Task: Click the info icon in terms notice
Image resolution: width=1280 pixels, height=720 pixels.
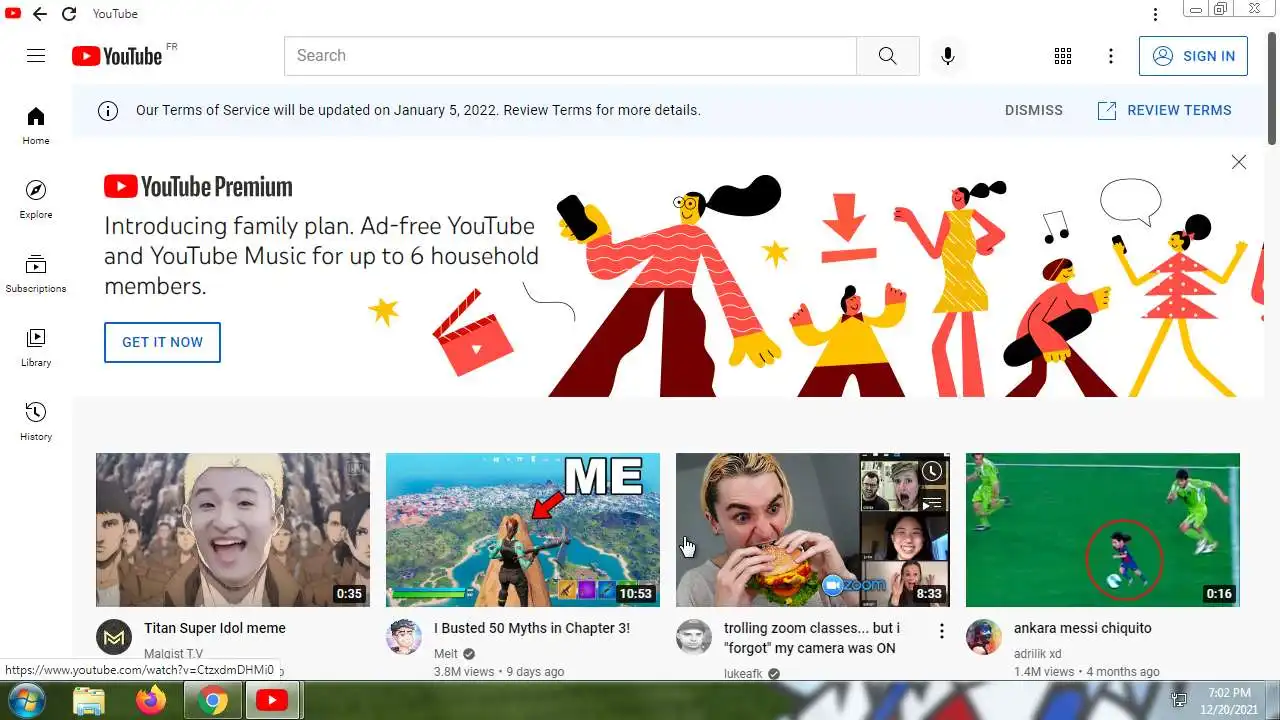Action: pos(108,110)
